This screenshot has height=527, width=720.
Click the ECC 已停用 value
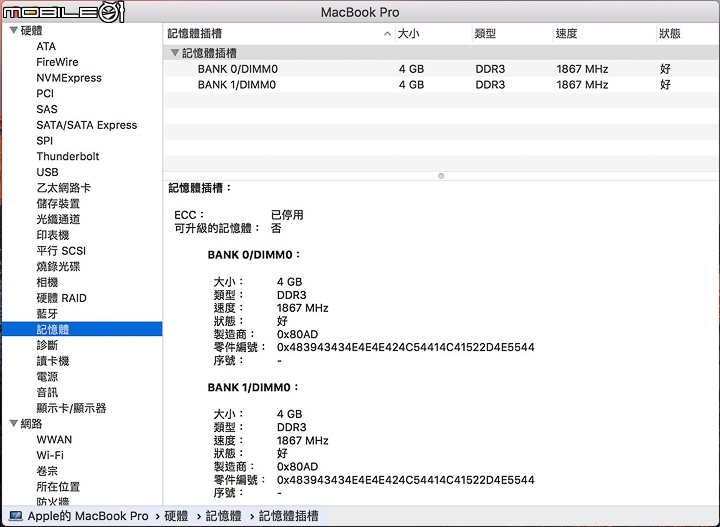coord(287,214)
